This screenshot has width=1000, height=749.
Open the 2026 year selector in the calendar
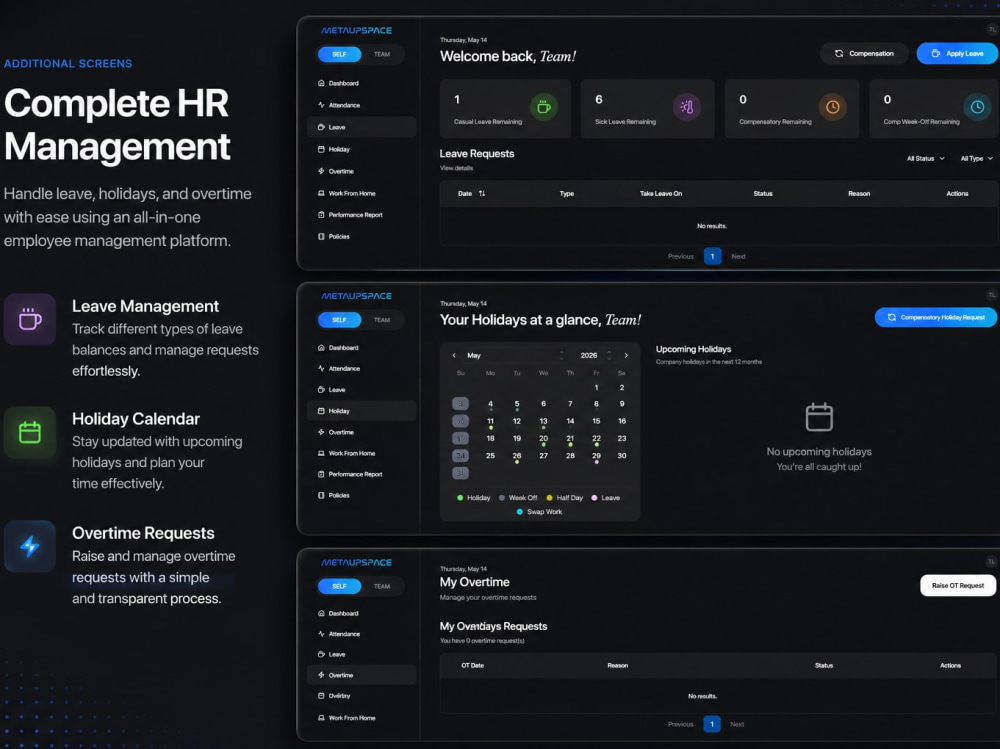click(x=596, y=355)
